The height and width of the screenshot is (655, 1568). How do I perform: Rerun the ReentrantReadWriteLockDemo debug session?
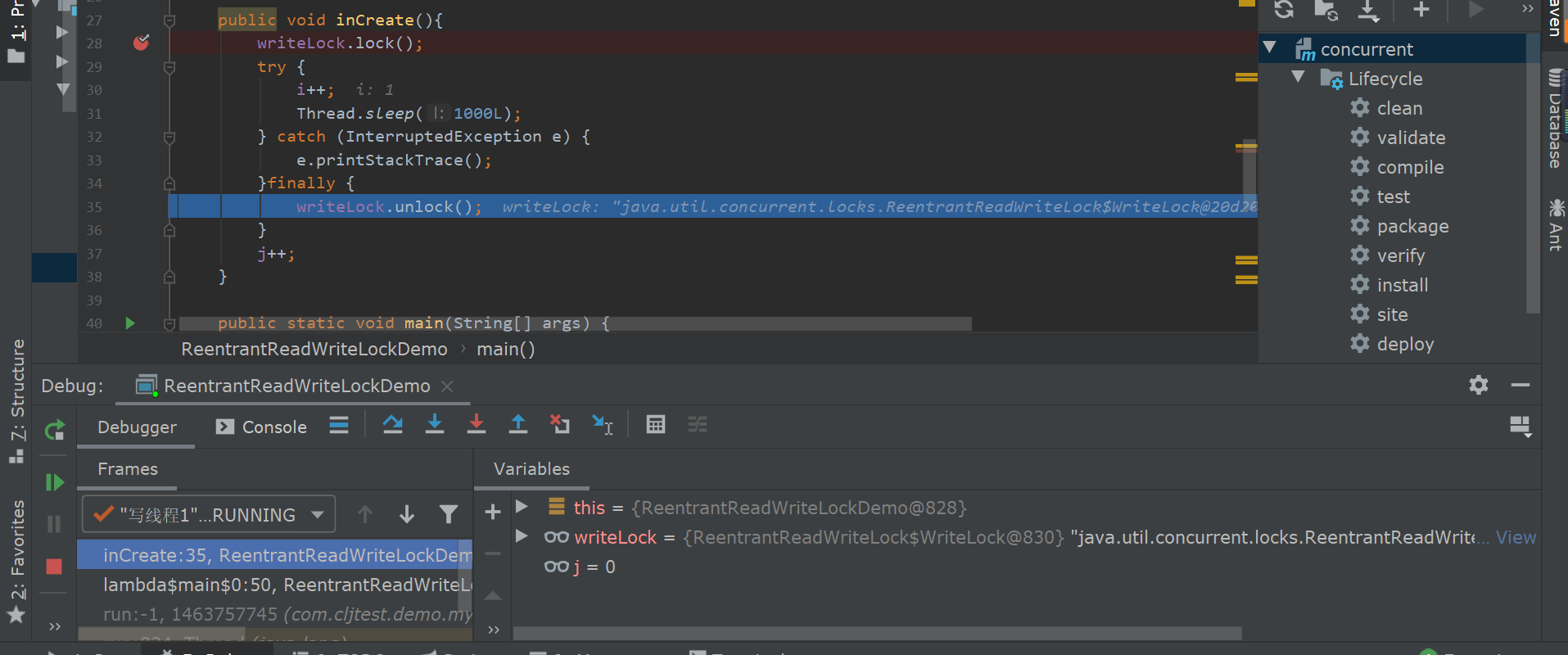pos(55,429)
